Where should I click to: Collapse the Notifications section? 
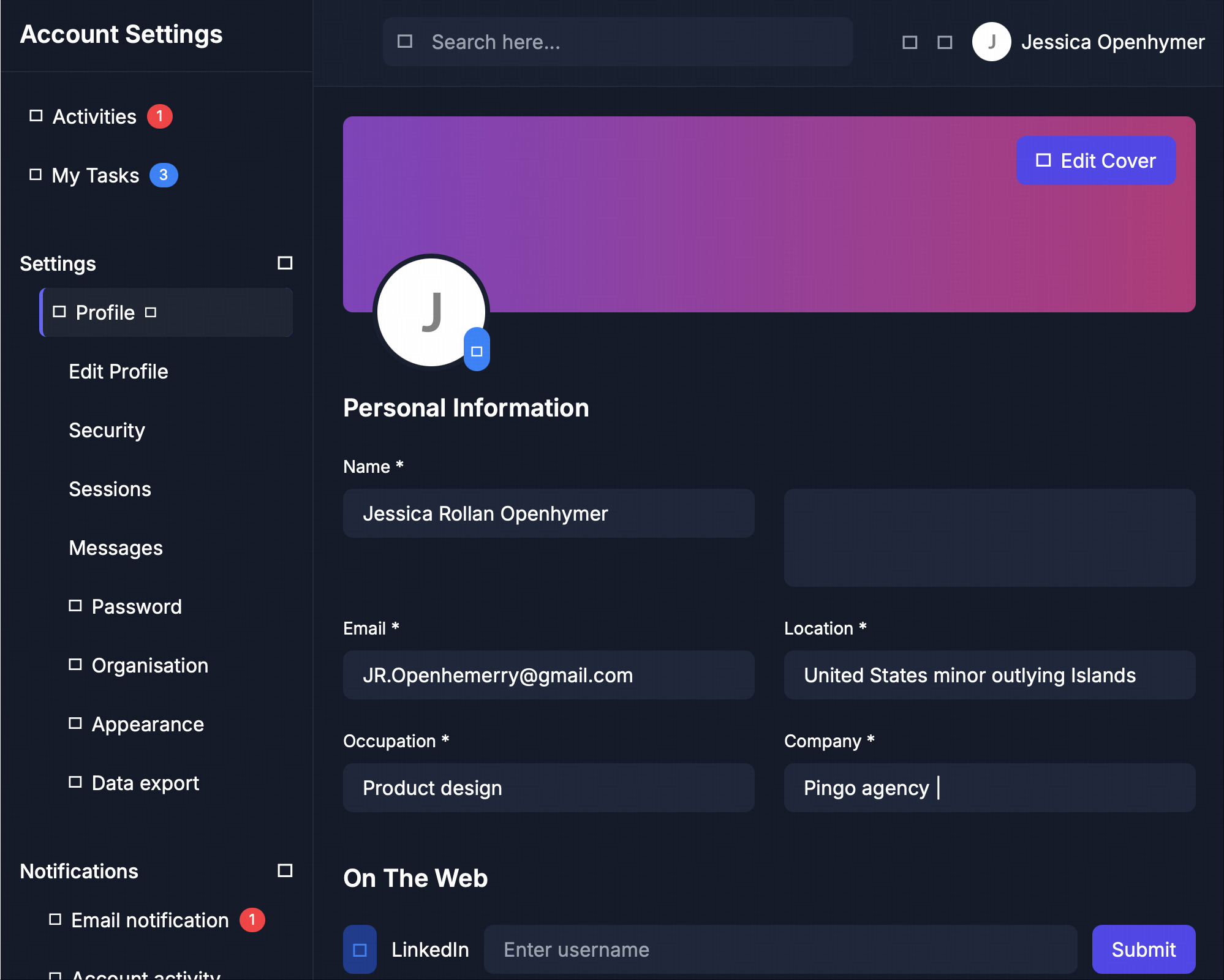285,870
